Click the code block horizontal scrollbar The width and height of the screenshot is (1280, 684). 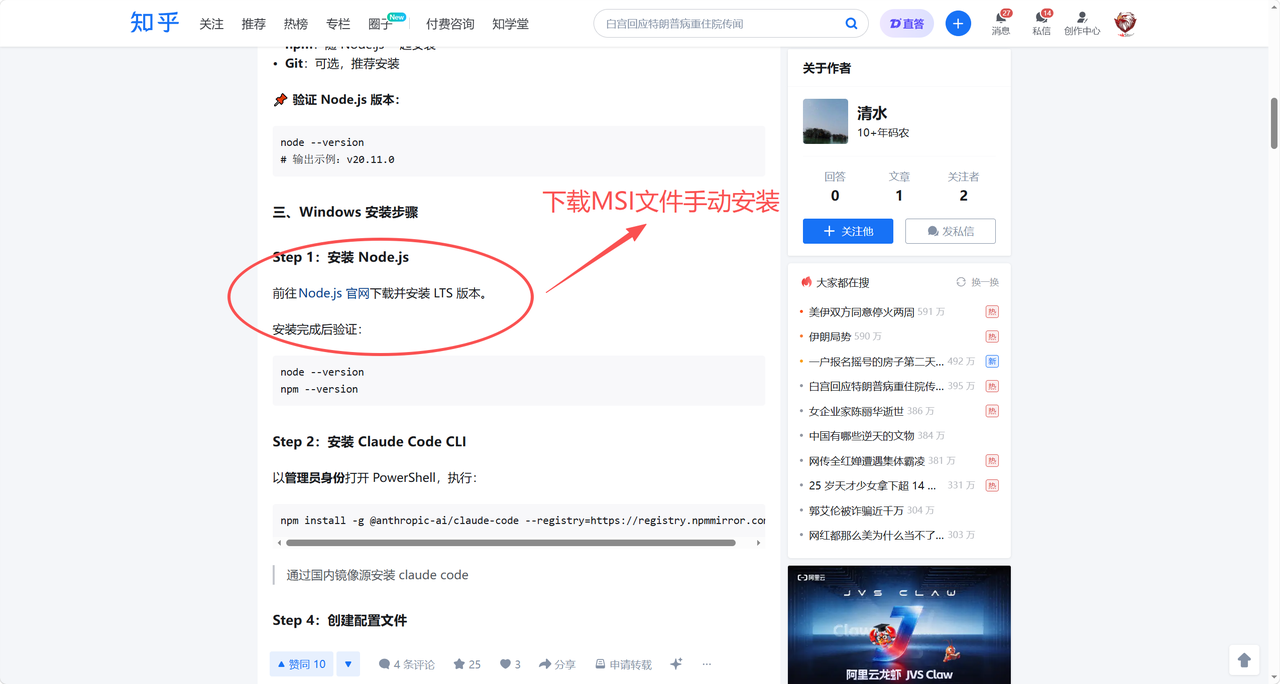[x=510, y=543]
